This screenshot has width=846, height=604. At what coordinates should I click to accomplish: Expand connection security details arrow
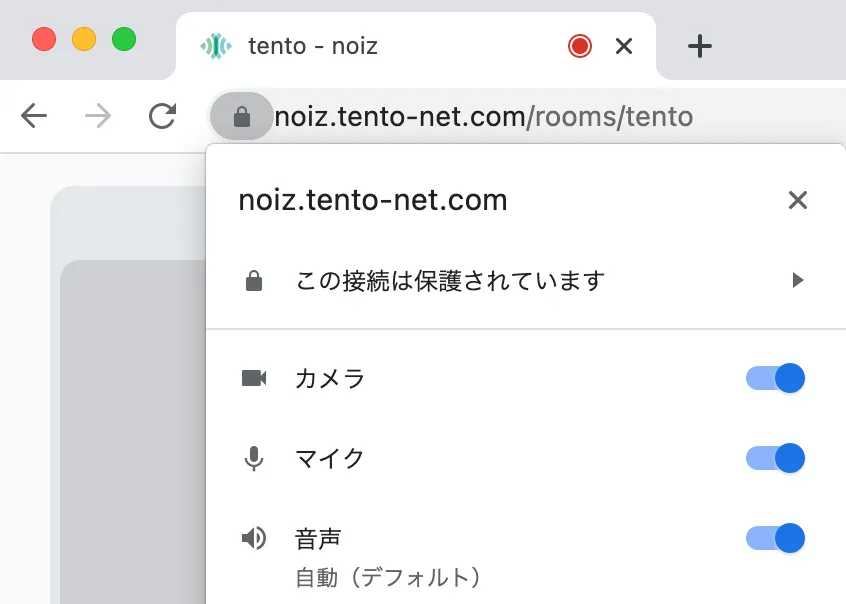(x=798, y=281)
